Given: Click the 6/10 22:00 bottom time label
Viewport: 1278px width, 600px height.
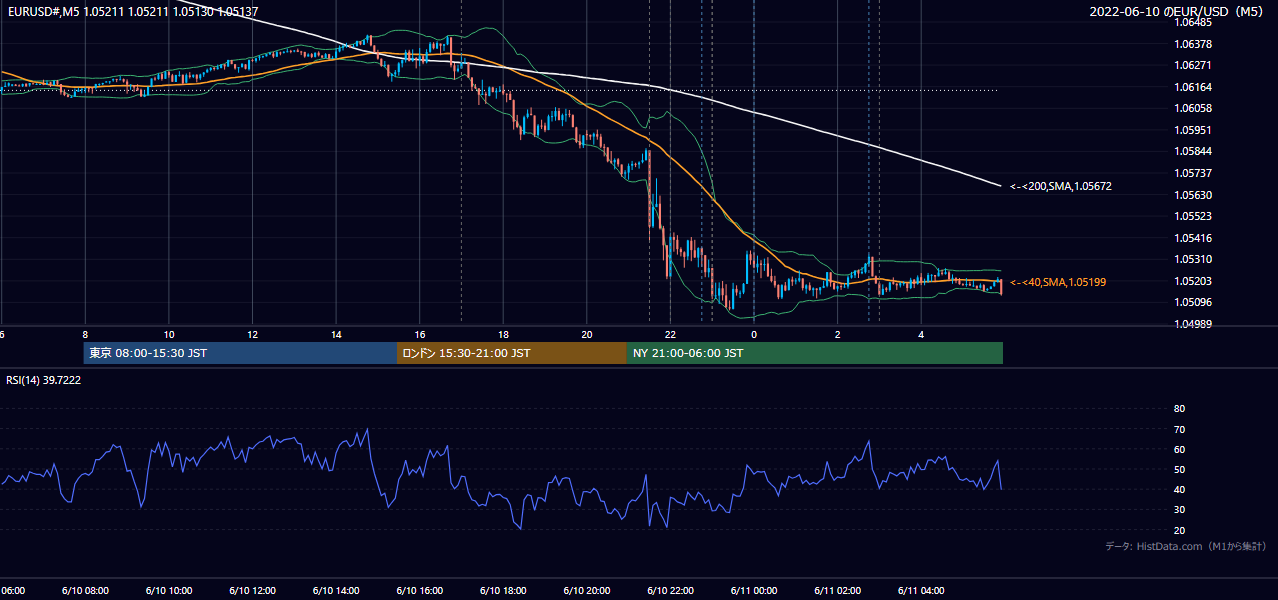Looking at the screenshot, I should tap(671, 590).
